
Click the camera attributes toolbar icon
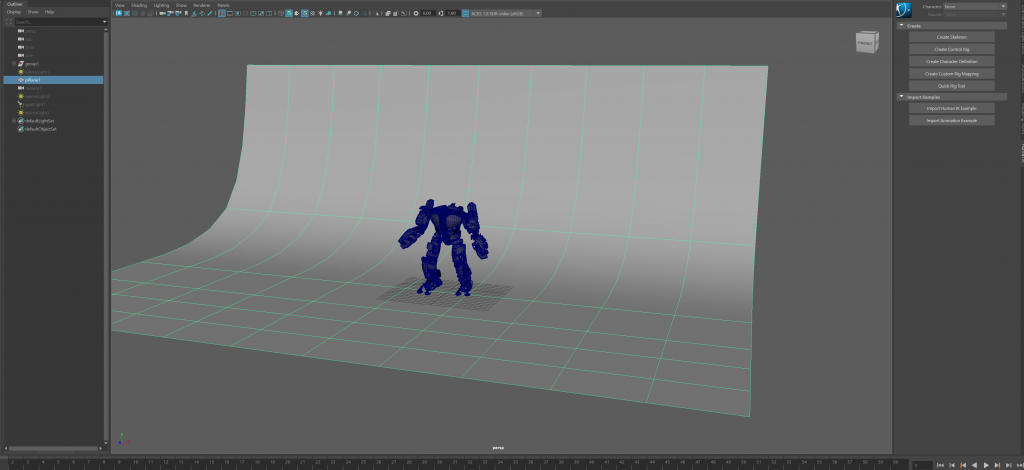178,13
